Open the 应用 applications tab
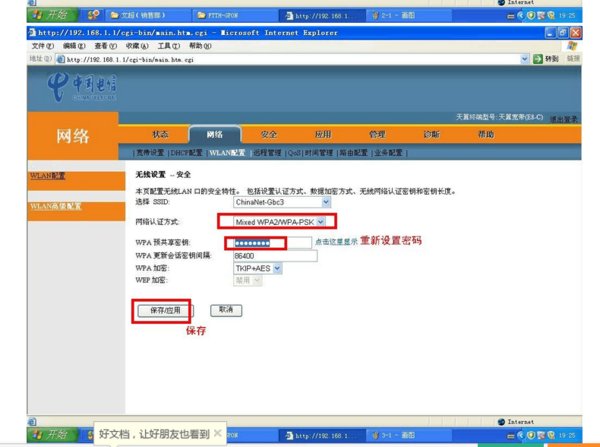This screenshot has width=600, height=447. pyautogui.click(x=323, y=134)
